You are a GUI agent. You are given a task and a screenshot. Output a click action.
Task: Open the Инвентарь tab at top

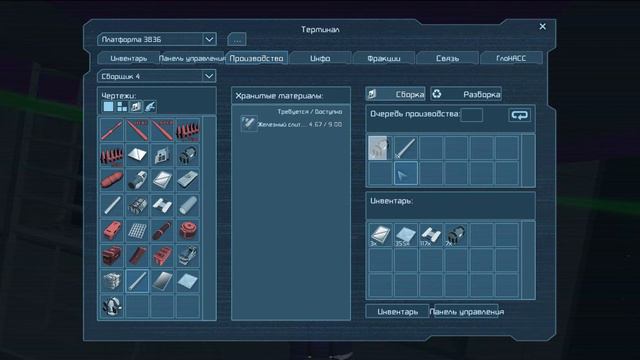click(129, 58)
